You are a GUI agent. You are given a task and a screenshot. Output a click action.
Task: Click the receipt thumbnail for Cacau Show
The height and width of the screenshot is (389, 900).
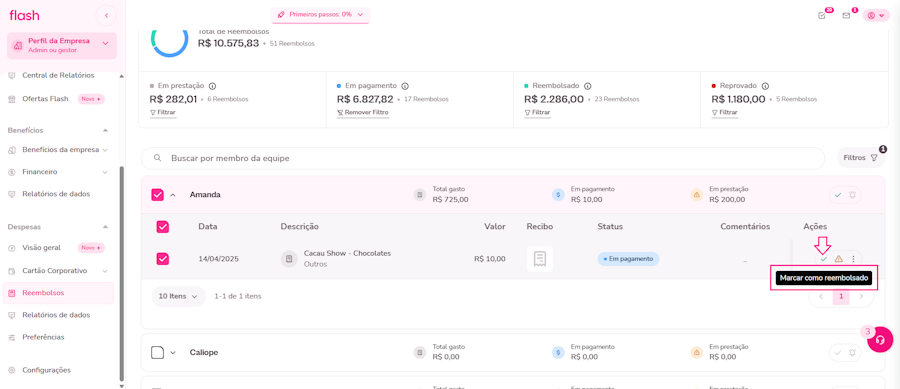pyautogui.click(x=540, y=259)
